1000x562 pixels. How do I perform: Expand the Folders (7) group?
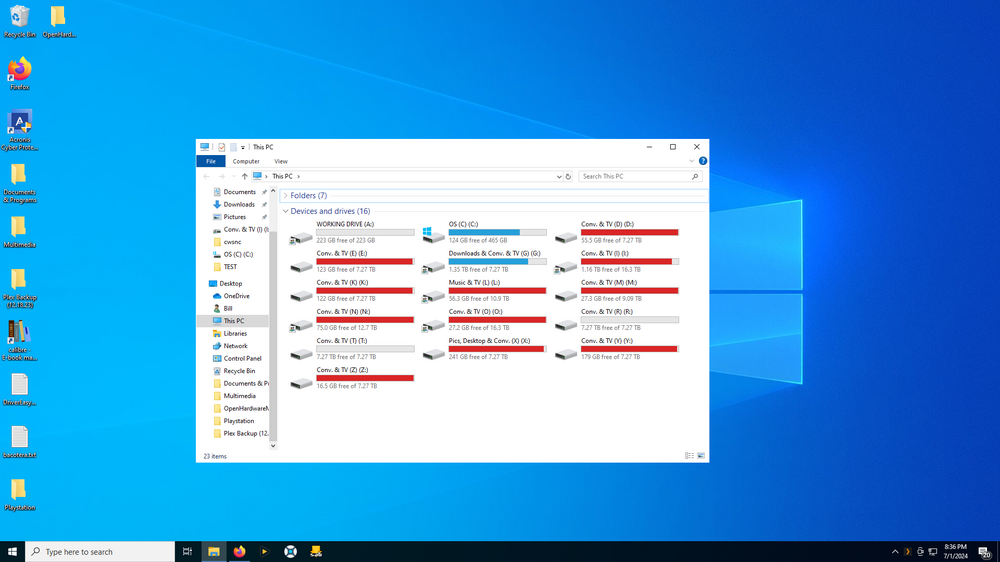click(286, 196)
